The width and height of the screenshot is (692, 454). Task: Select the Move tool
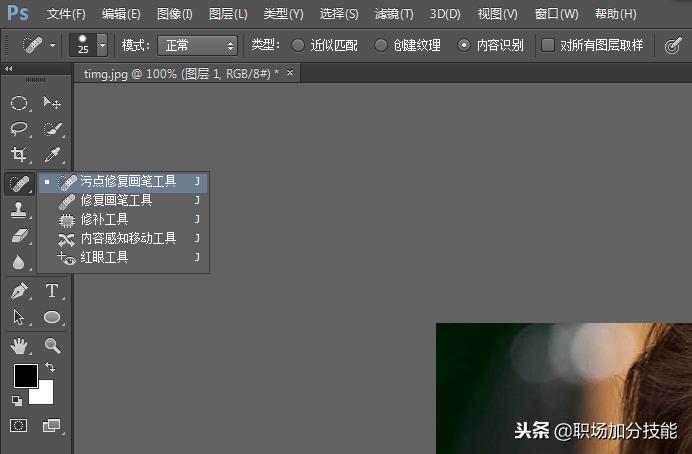[52, 103]
